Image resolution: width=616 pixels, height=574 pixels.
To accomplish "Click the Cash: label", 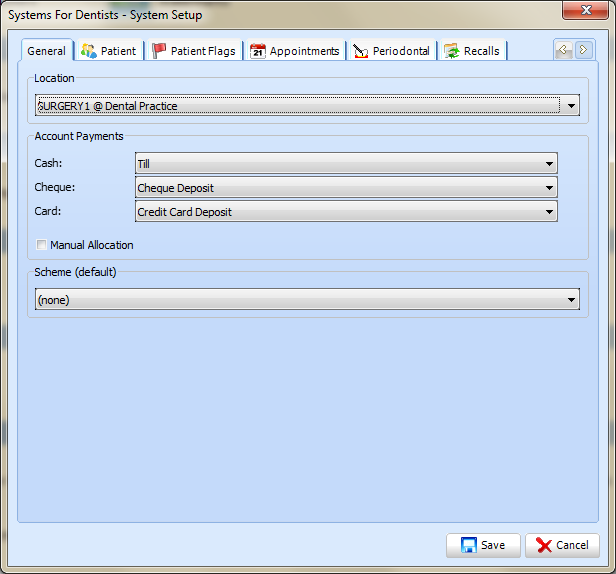I will [48, 163].
